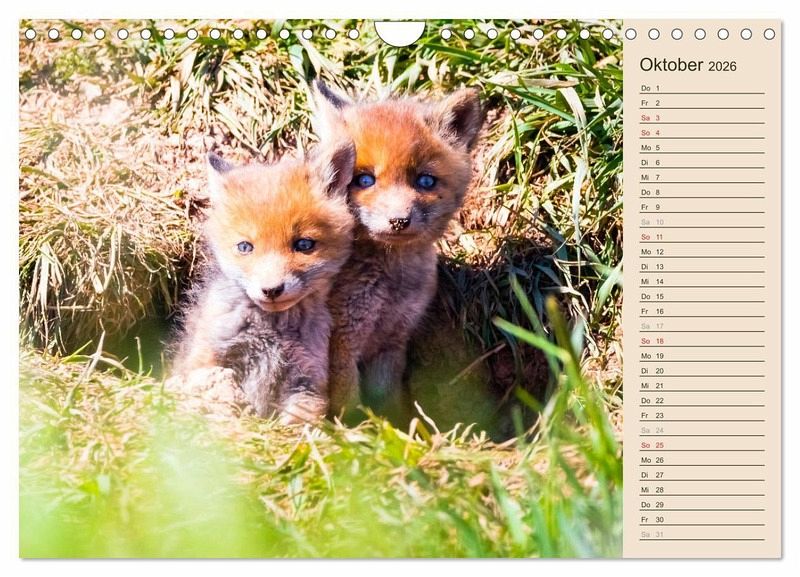Click the Mi 21 date line

(702, 386)
